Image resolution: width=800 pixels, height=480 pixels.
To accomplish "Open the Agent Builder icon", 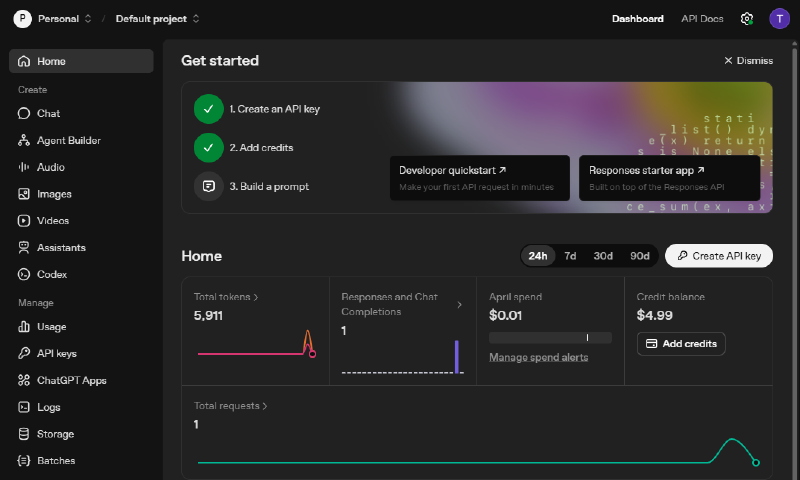I will pyautogui.click(x=23, y=140).
